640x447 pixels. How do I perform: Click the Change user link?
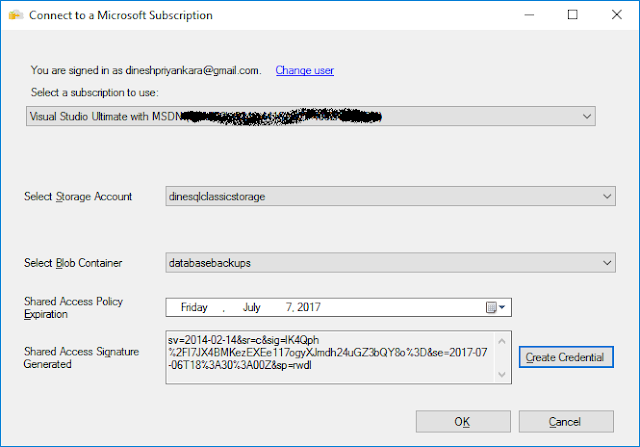[304, 70]
